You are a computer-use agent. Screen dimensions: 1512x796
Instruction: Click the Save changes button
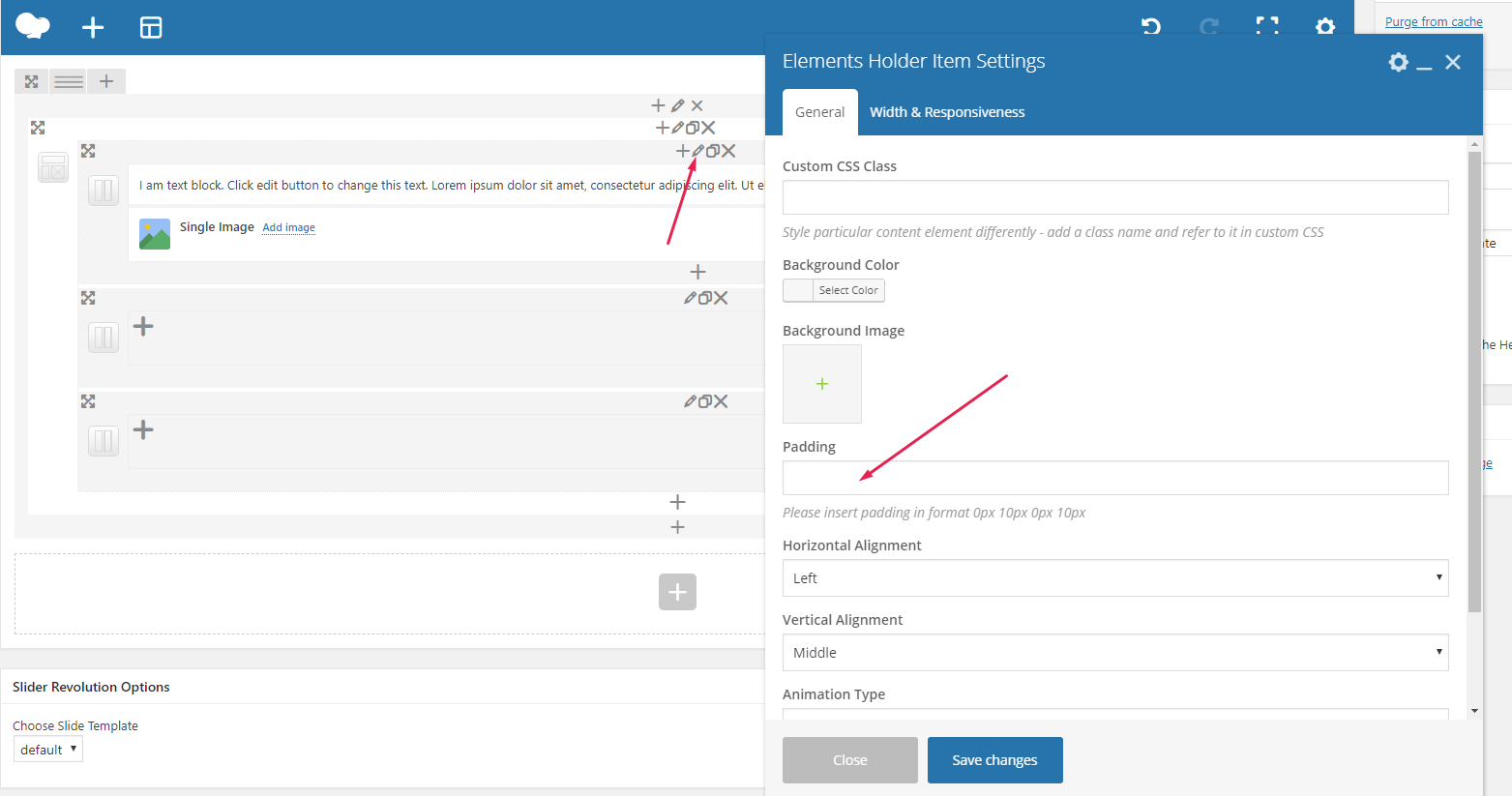(x=995, y=760)
